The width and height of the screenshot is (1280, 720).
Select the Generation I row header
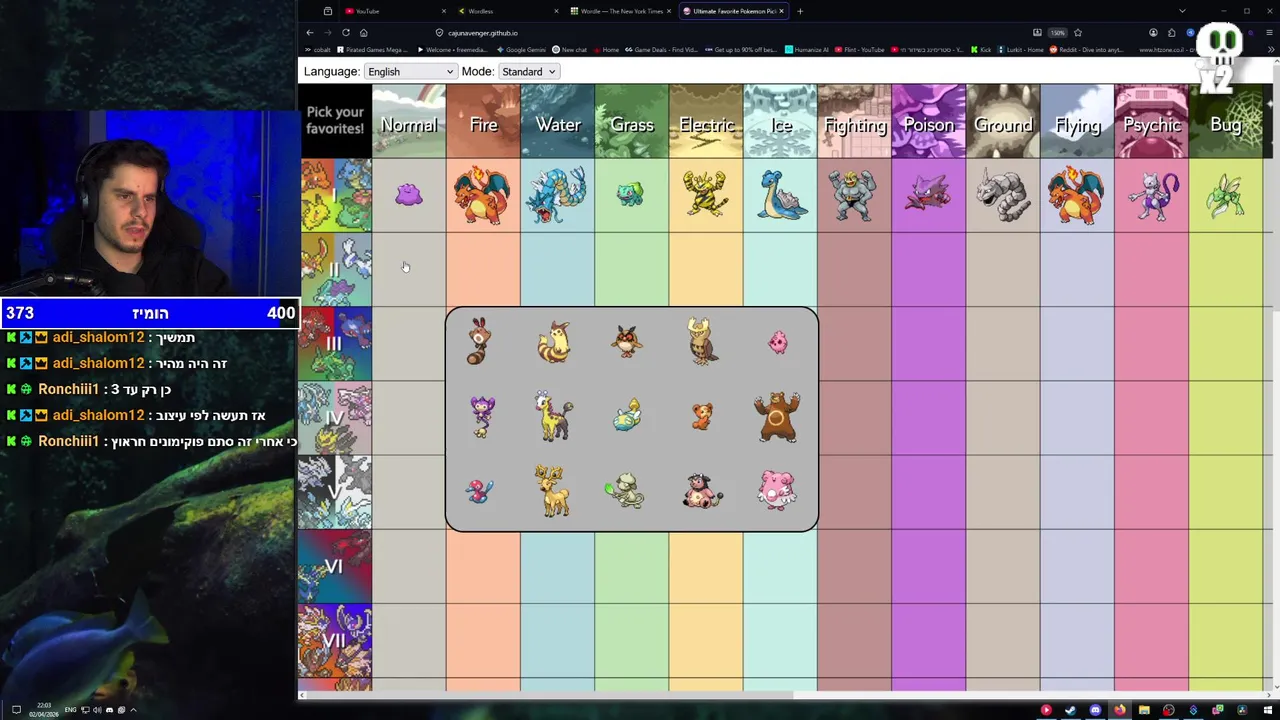click(x=335, y=195)
